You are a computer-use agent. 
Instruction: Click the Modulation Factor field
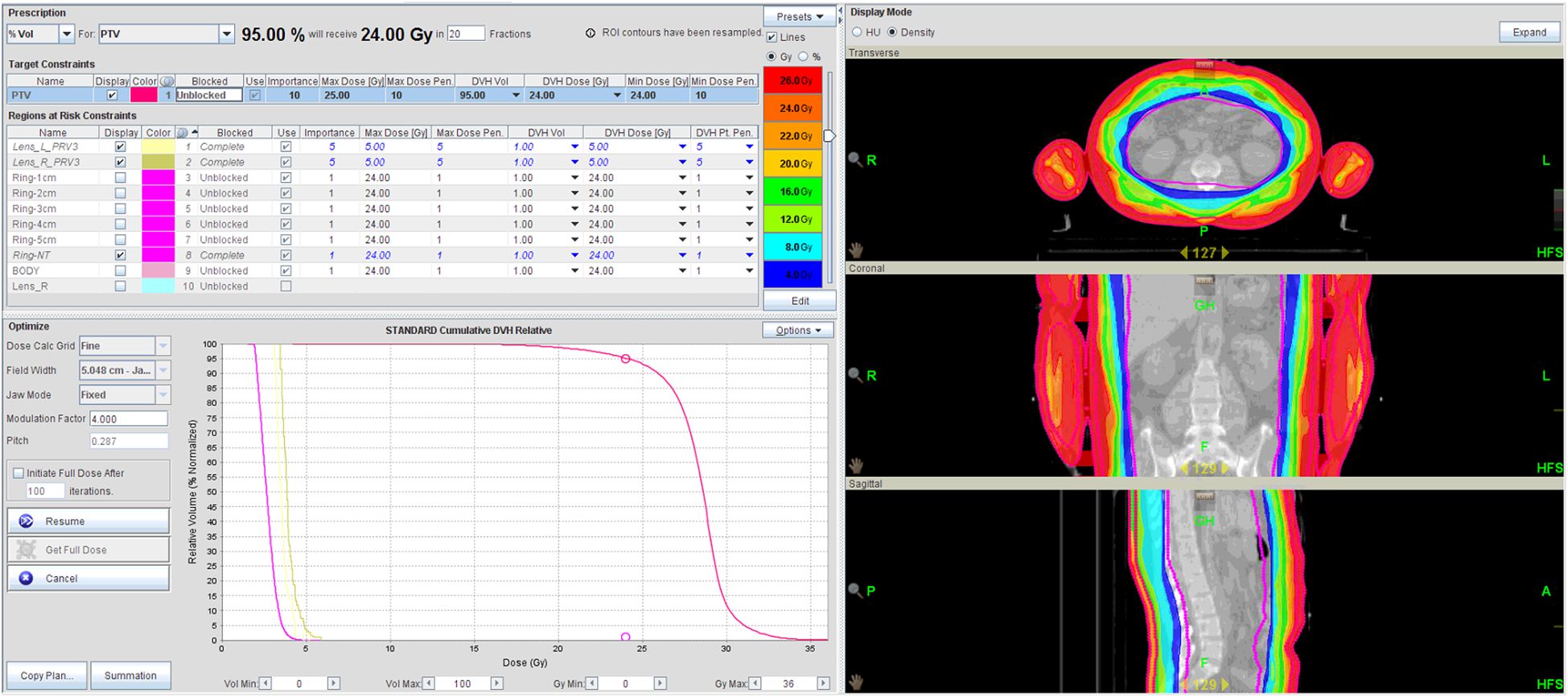pos(129,419)
